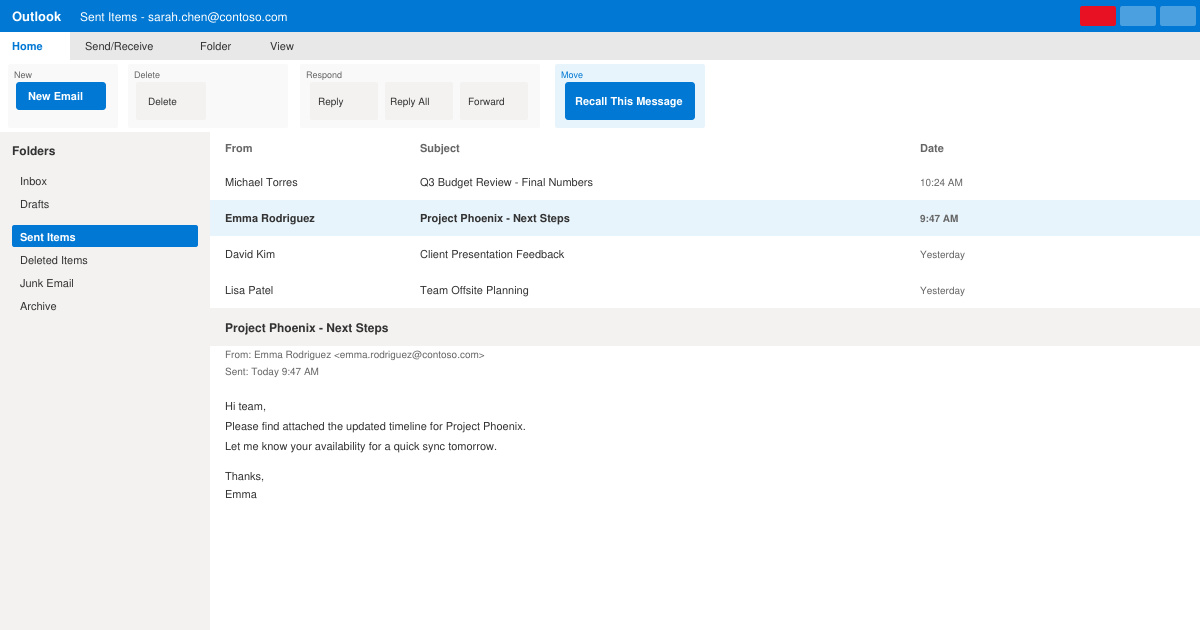Screen dimensions: 1200x630
Task: Switch to the Send/Receive tab
Action: coord(119,46)
